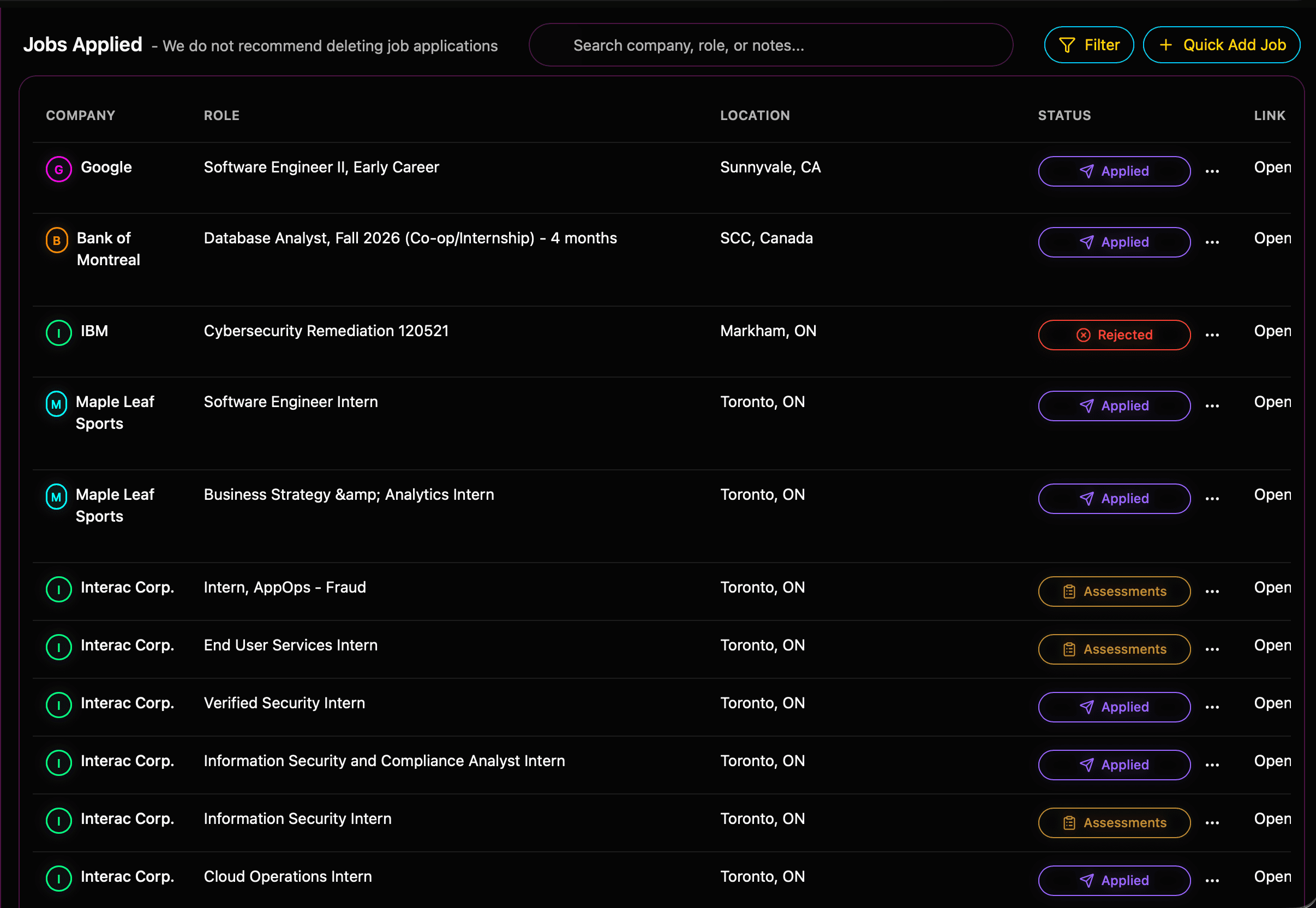1316x908 pixels.
Task: Open more options for Bank of Montreal row
Action: click(1212, 242)
